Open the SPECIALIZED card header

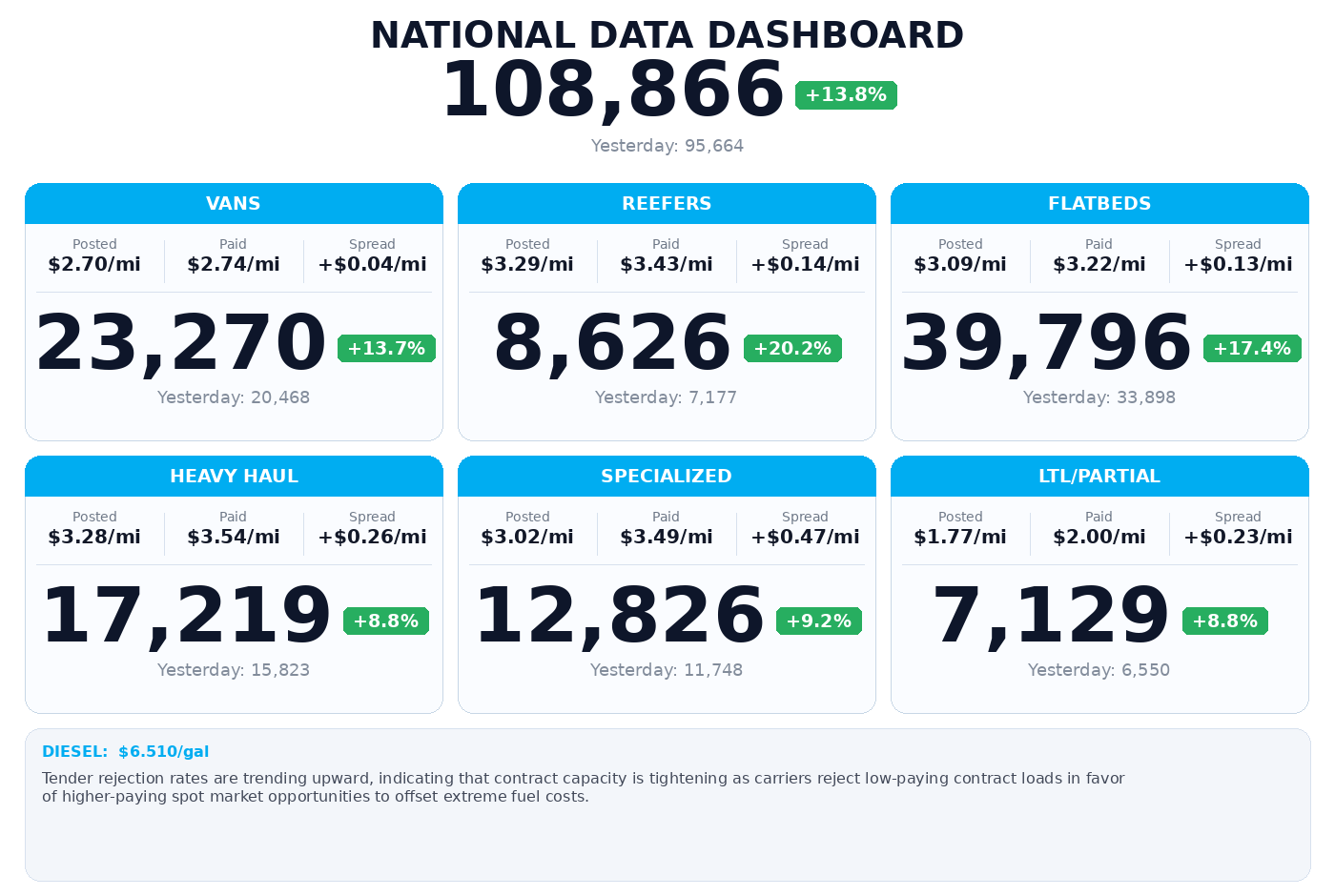(x=667, y=476)
